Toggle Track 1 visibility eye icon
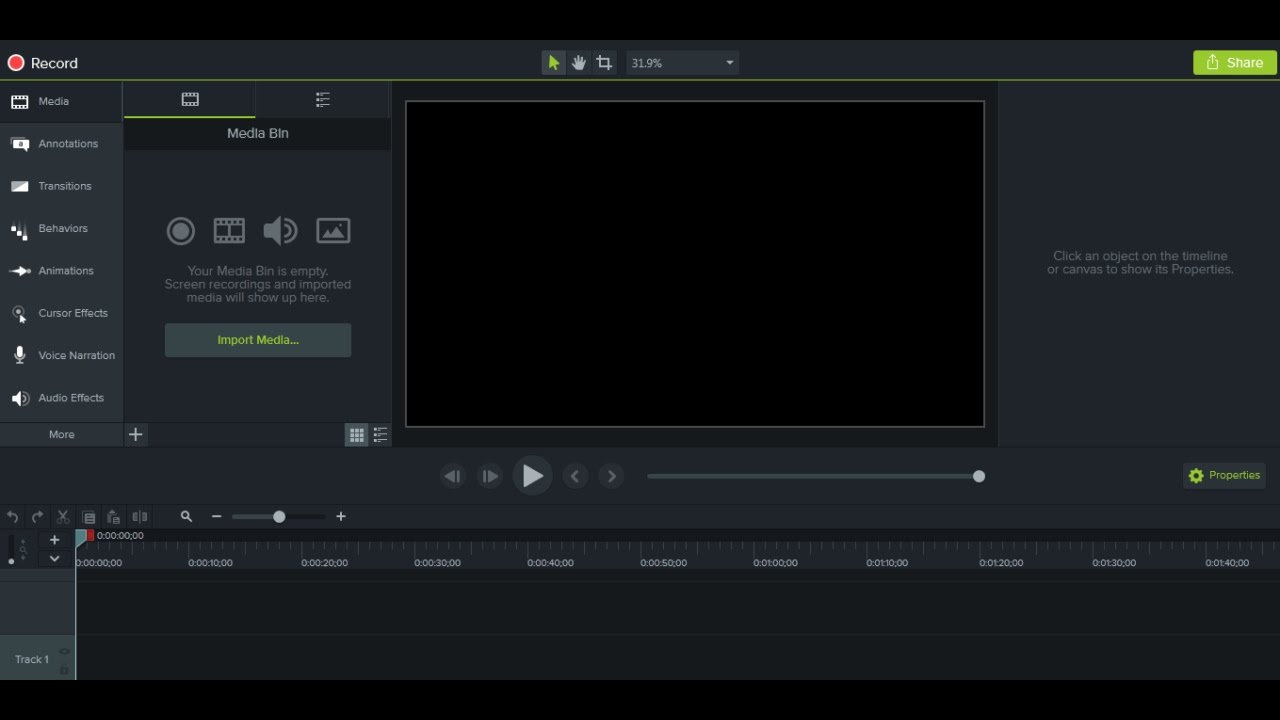Screen dimensions: 1280x720 click(x=64, y=652)
